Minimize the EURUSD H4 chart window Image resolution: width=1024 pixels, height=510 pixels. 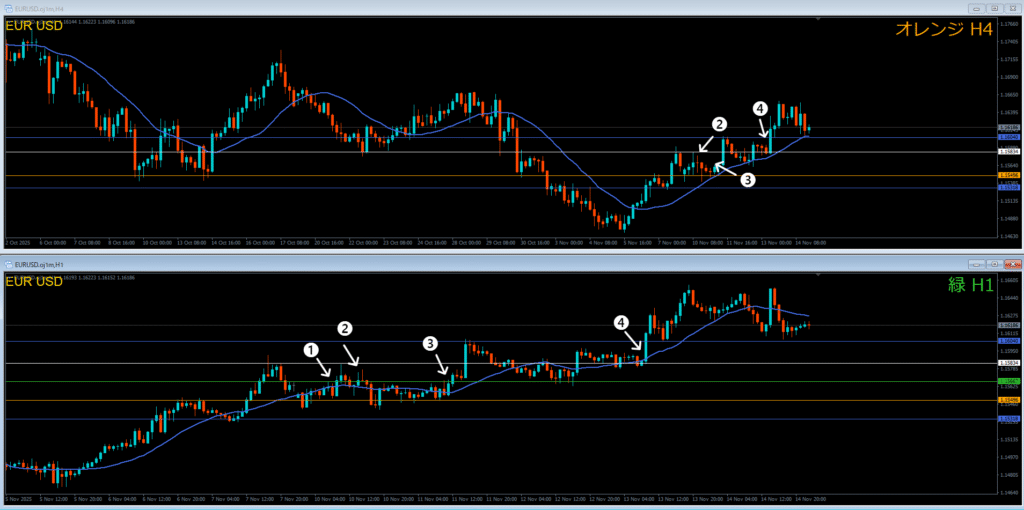pyautogui.click(x=978, y=8)
